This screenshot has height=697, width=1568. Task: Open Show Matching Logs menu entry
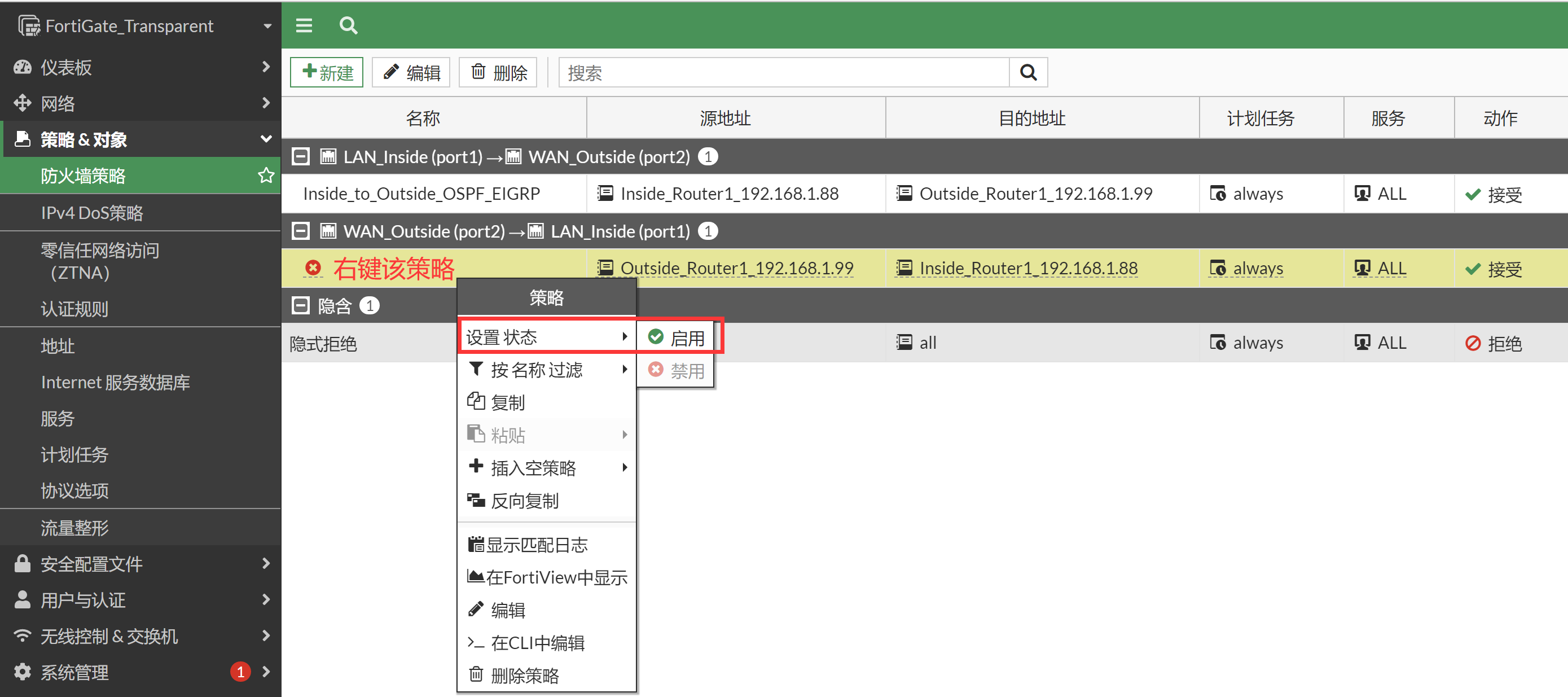click(x=536, y=544)
